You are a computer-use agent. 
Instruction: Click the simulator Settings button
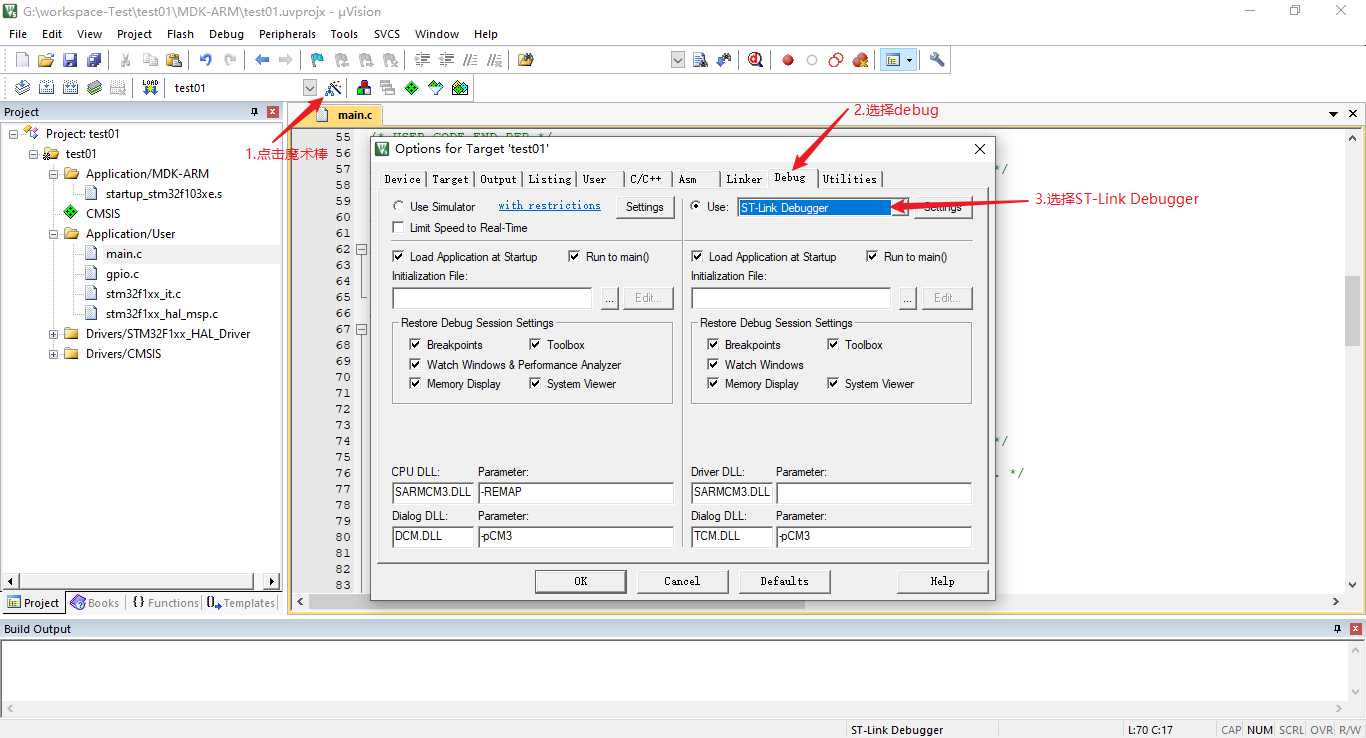pyautogui.click(x=645, y=207)
